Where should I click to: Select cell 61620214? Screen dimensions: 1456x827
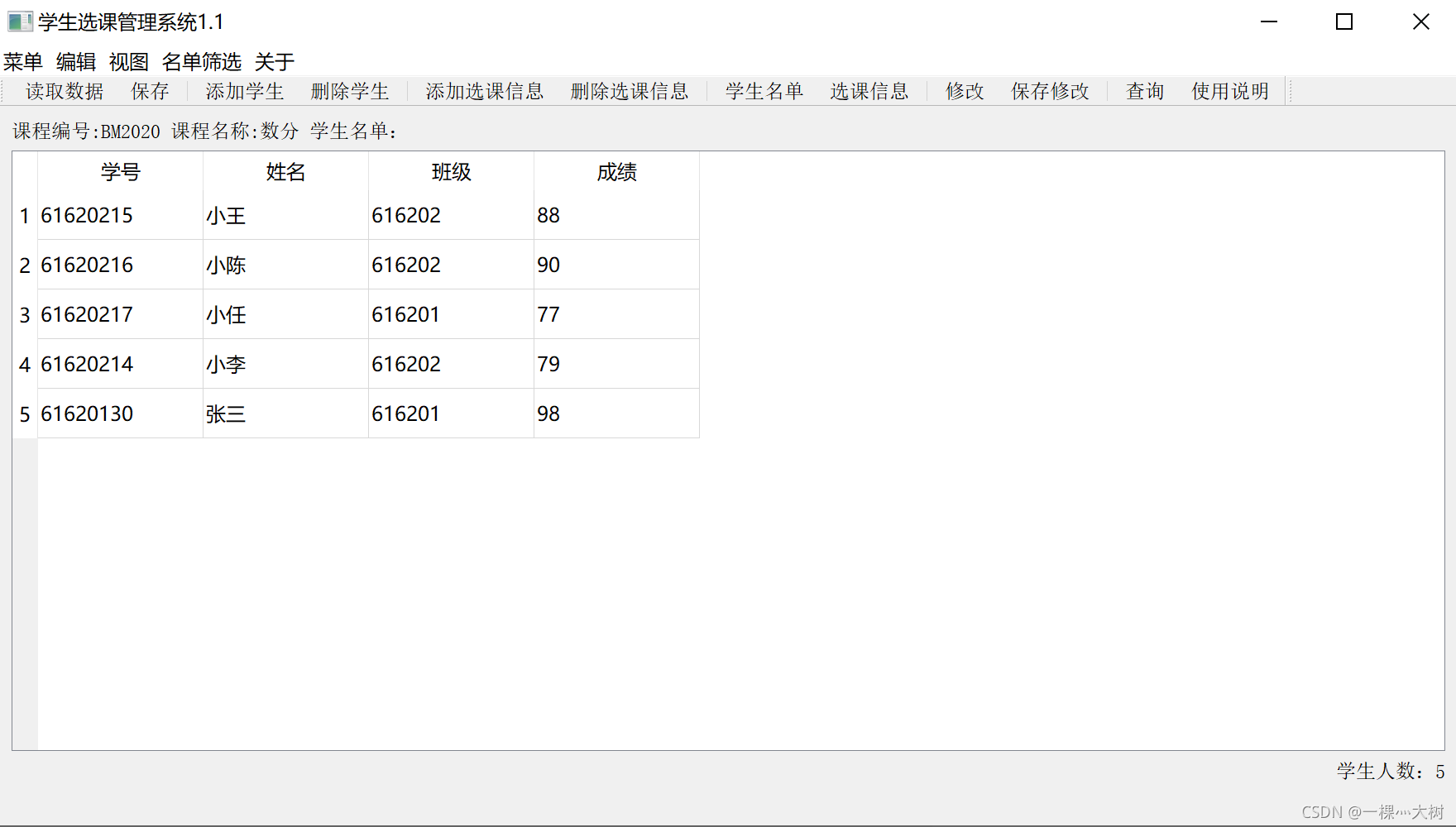coord(121,364)
